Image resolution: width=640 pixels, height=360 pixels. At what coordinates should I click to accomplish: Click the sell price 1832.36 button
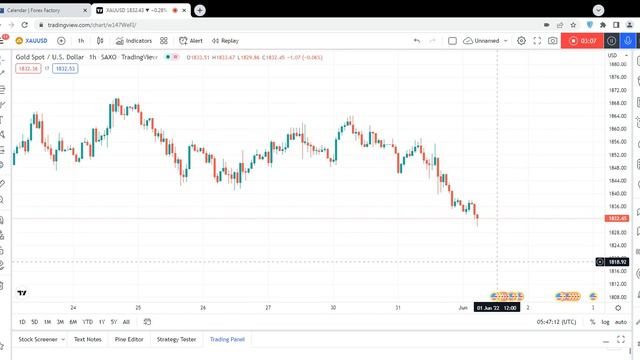(28, 69)
